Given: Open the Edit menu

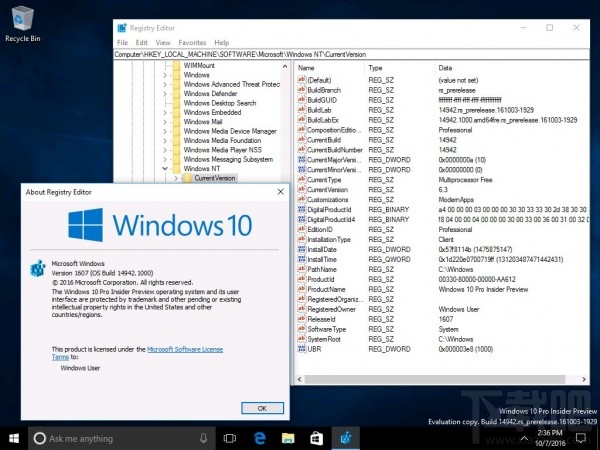Looking at the screenshot, I should click(142, 42).
